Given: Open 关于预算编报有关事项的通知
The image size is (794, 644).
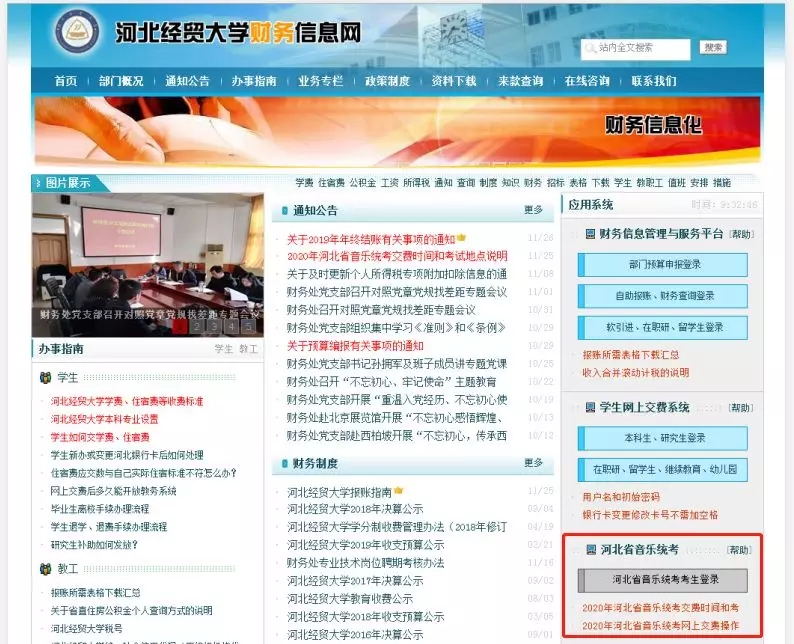Looking at the screenshot, I should [x=355, y=346].
